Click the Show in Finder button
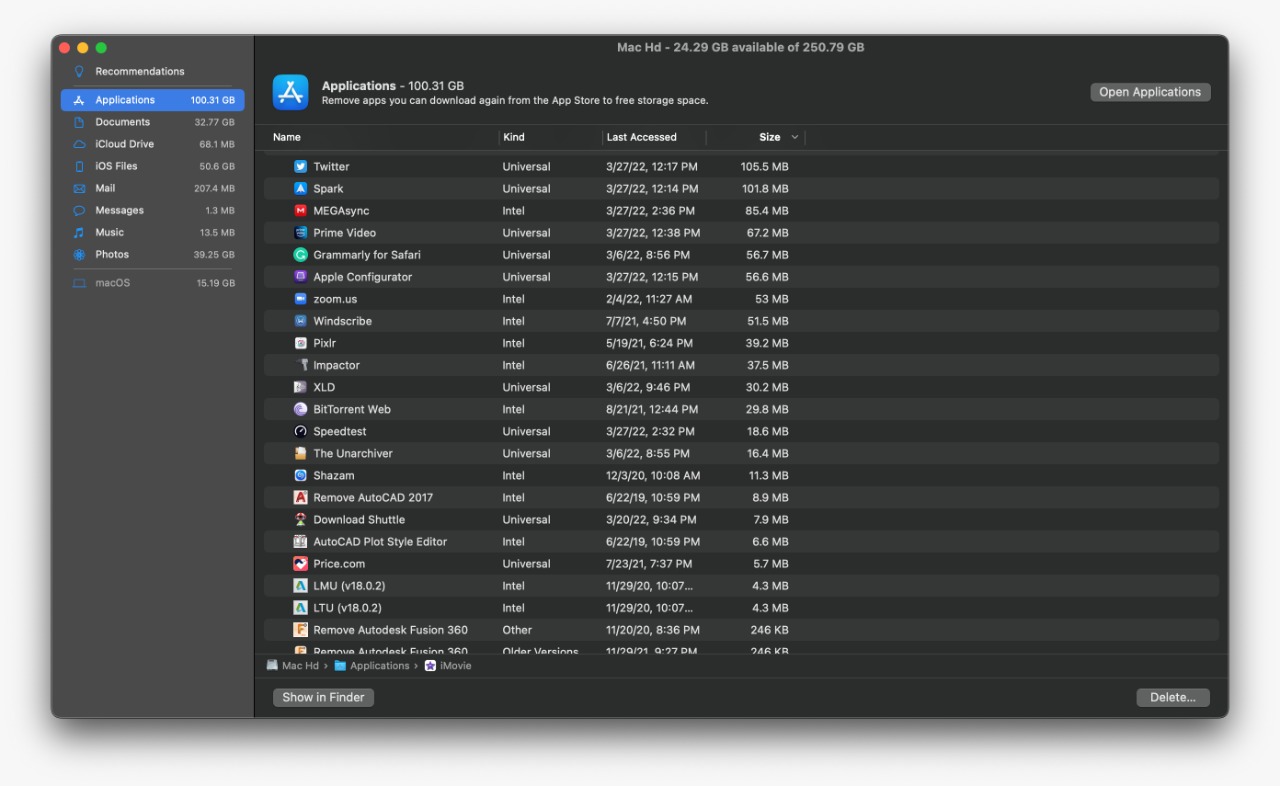1280x786 pixels. click(x=323, y=697)
